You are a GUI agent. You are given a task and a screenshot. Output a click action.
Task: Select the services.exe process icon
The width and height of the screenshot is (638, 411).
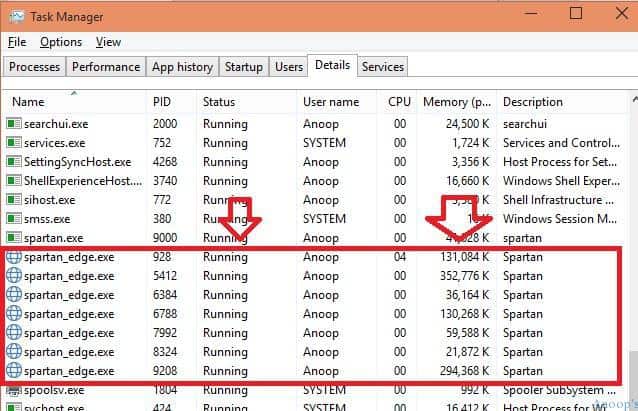tap(14, 142)
